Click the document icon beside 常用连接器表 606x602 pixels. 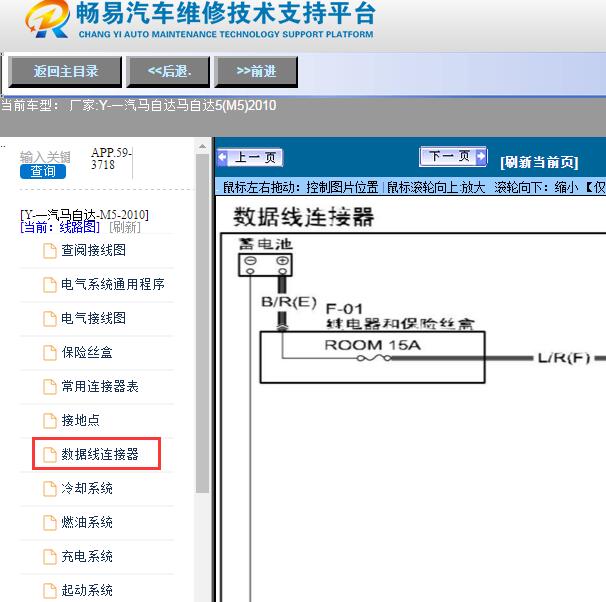pos(49,387)
